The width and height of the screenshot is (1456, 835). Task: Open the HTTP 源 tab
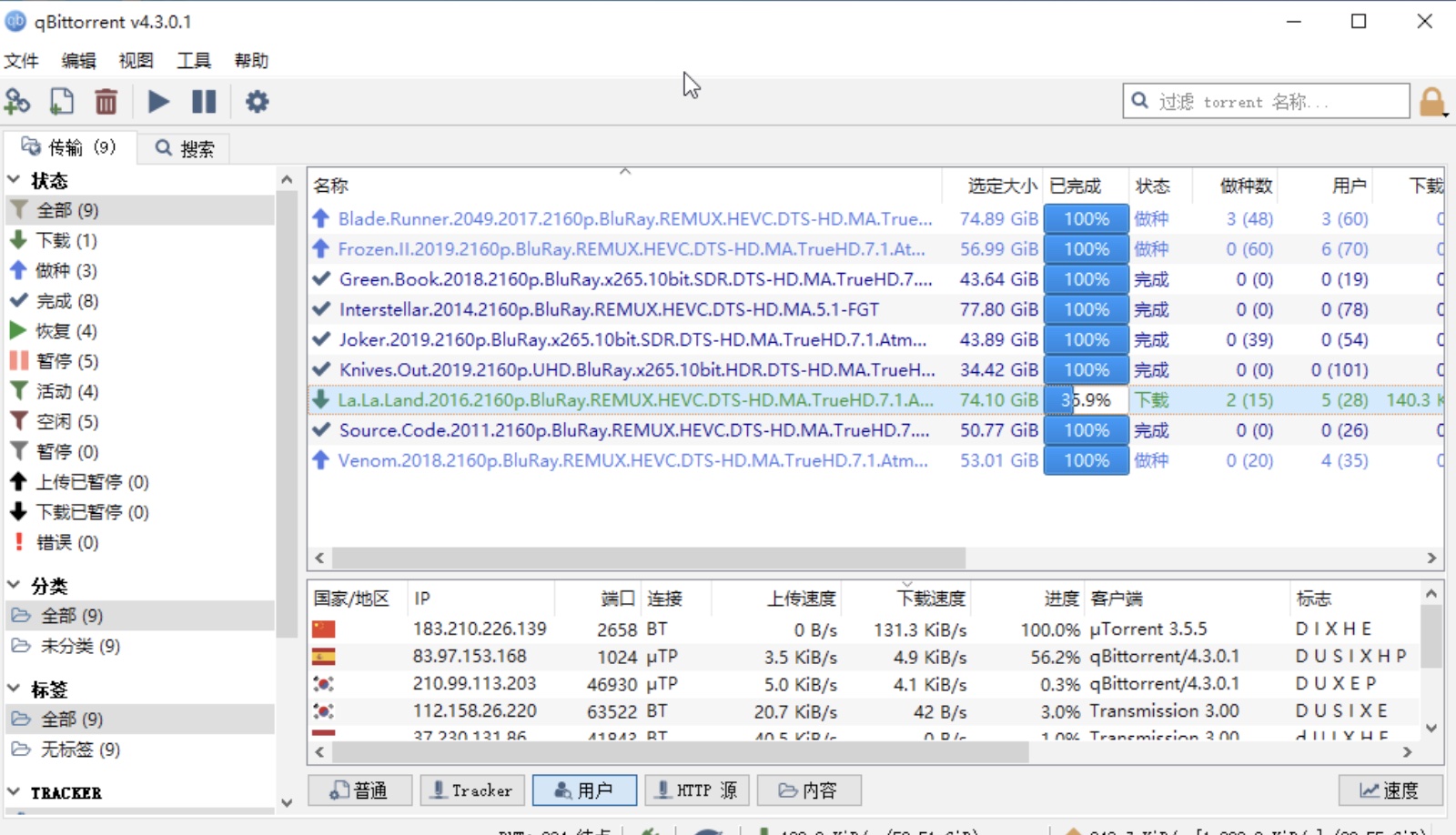tap(697, 790)
